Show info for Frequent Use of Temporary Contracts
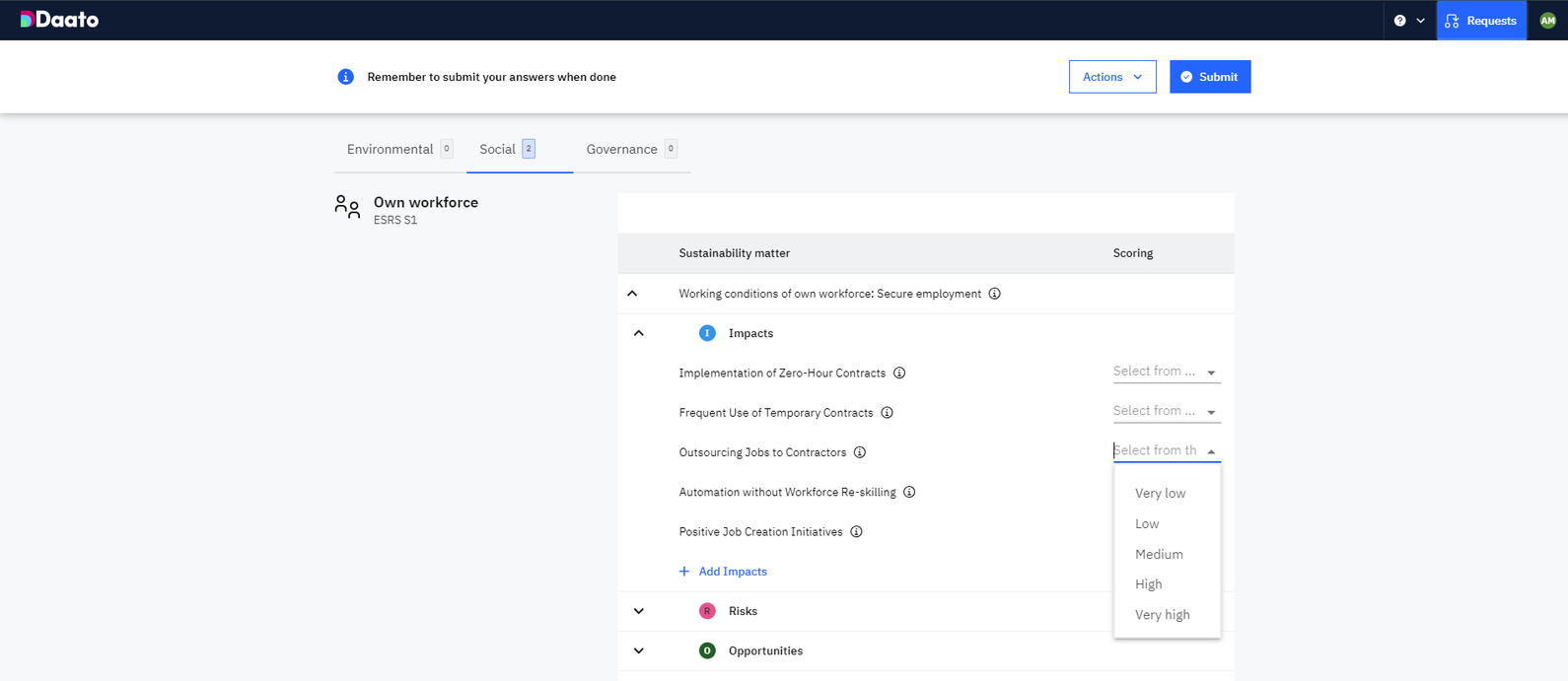The image size is (1568, 681). click(x=887, y=413)
